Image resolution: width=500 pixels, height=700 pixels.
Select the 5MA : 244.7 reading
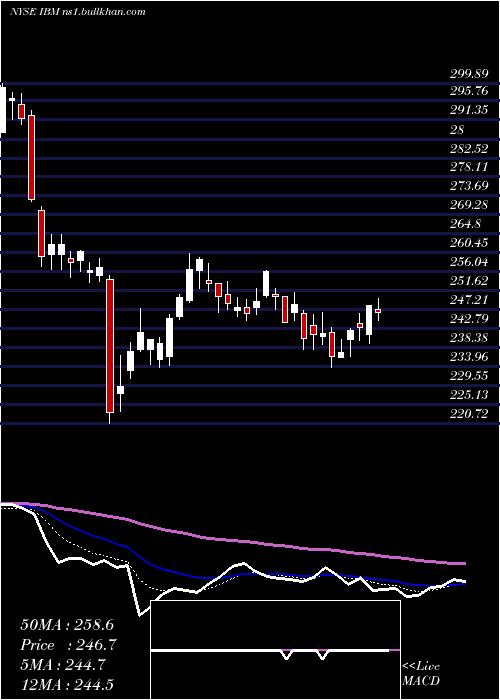[63, 665]
